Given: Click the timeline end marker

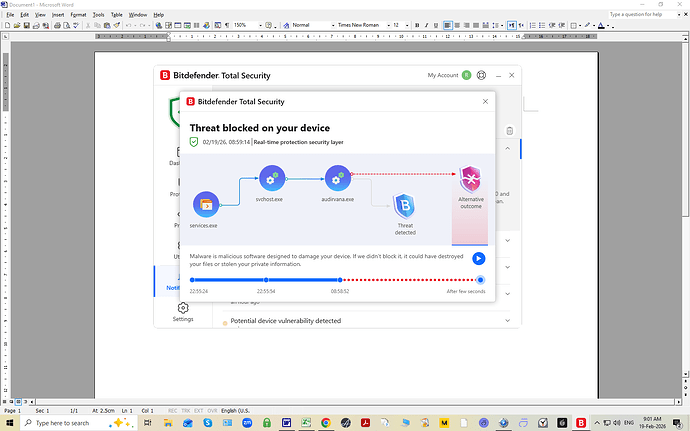Looking at the screenshot, I should click(x=481, y=280).
